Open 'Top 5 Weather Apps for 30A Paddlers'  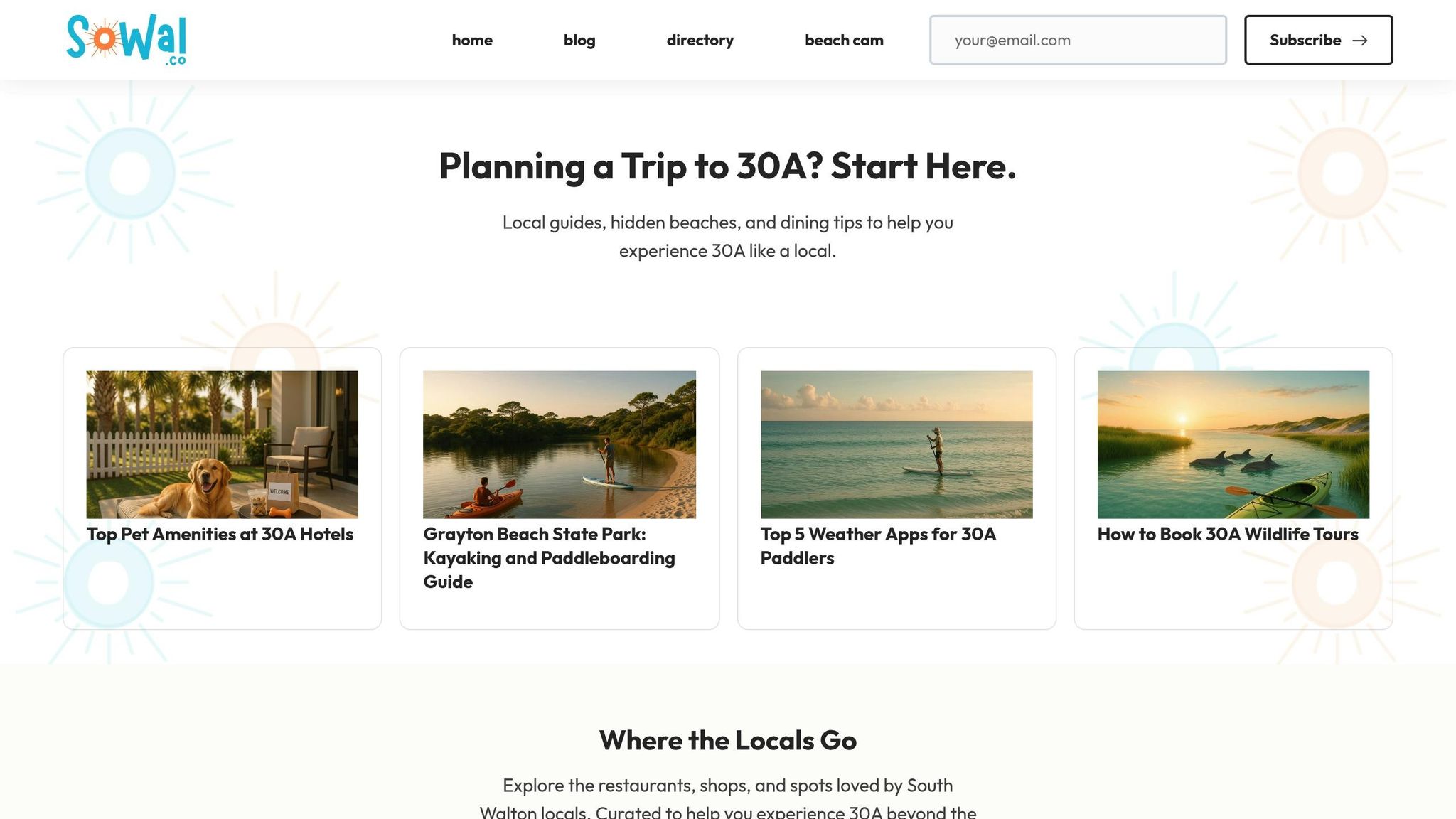click(x=879, y=546)
